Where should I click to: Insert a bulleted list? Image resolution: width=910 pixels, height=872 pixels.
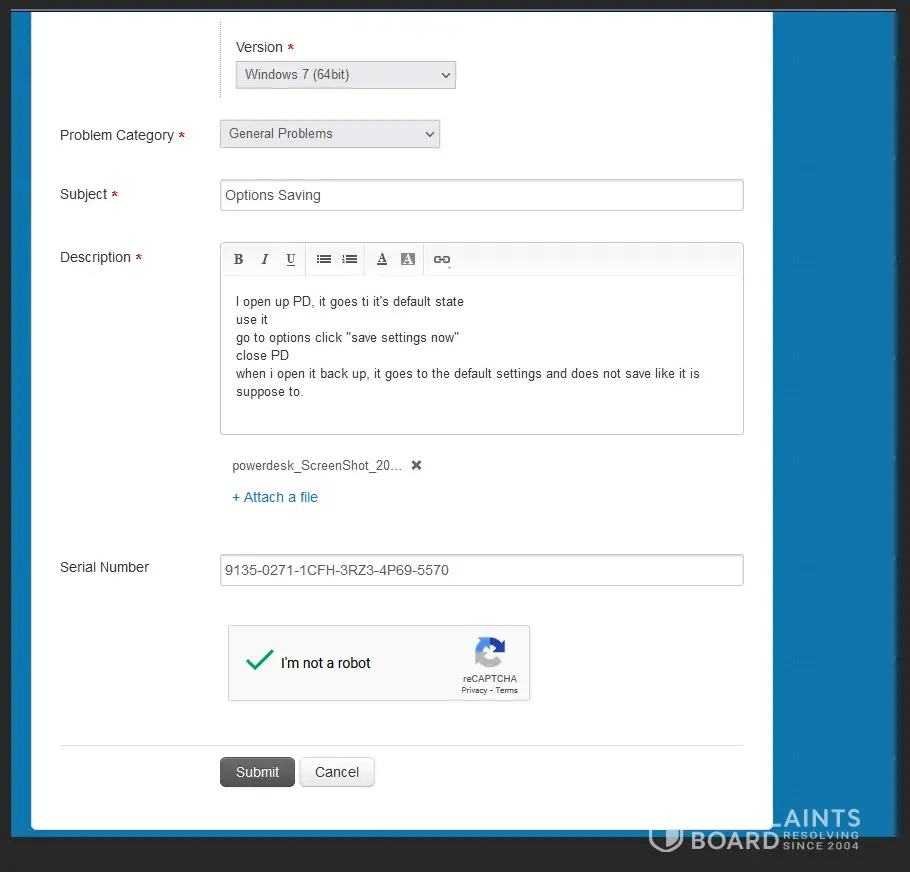click(323, 259)
